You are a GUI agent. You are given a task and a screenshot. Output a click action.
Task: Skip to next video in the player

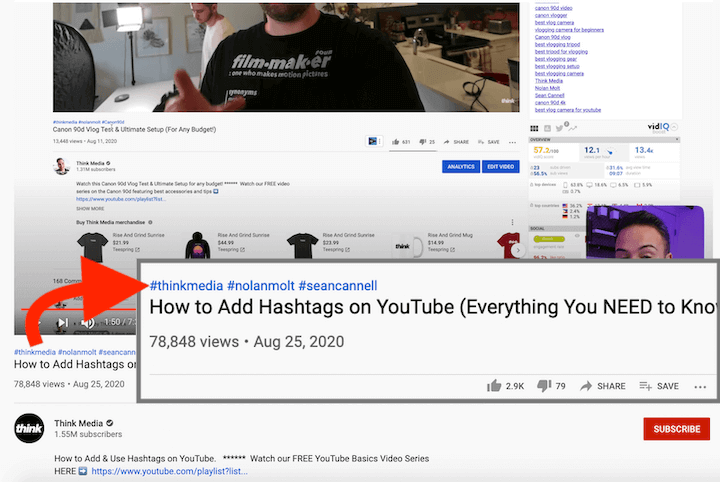point(63,323)
